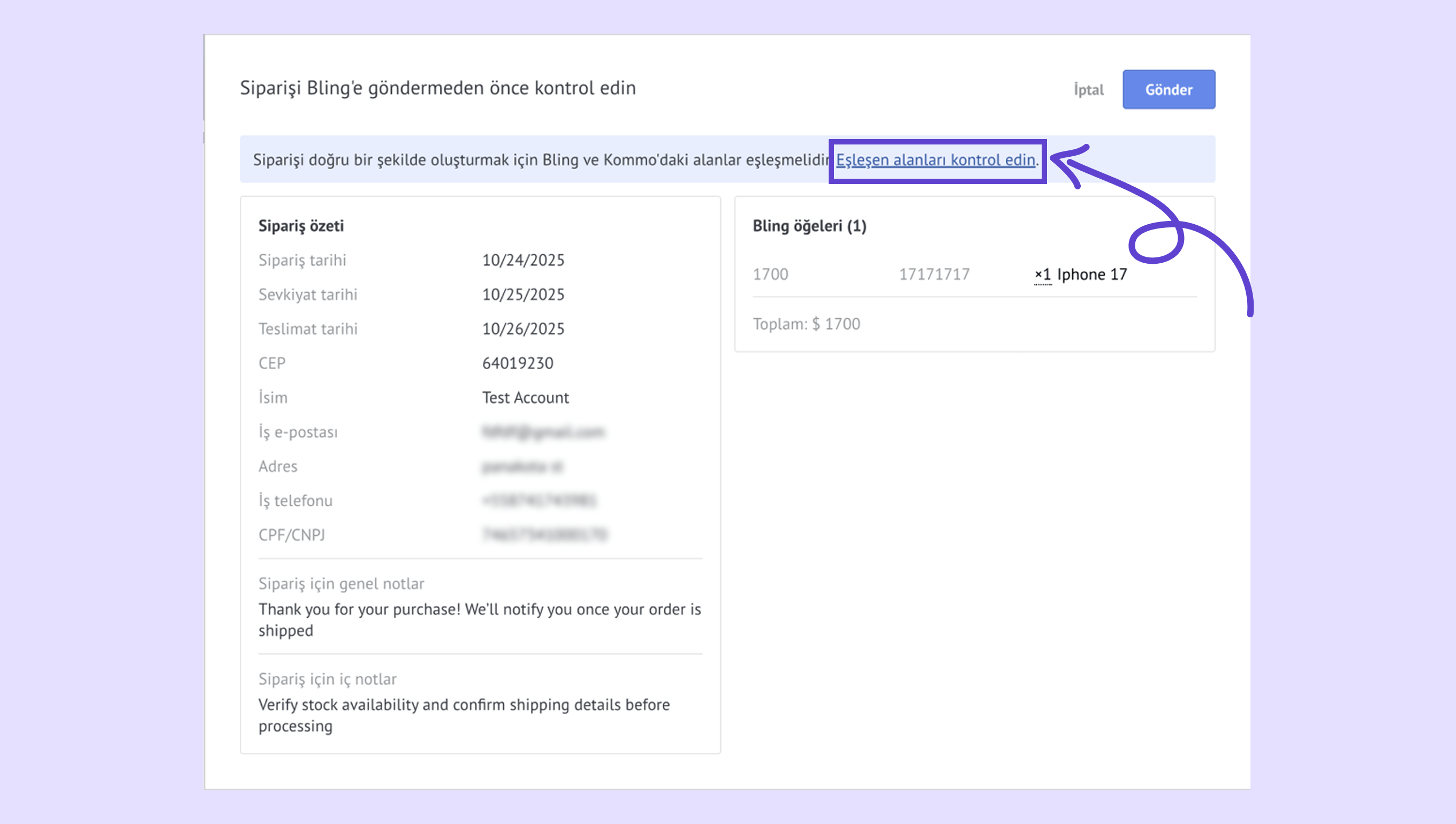Open the Eşleşen alanları kontrol edin link
Viewport: 1456px width, 824px height.
tap(935, 160)
